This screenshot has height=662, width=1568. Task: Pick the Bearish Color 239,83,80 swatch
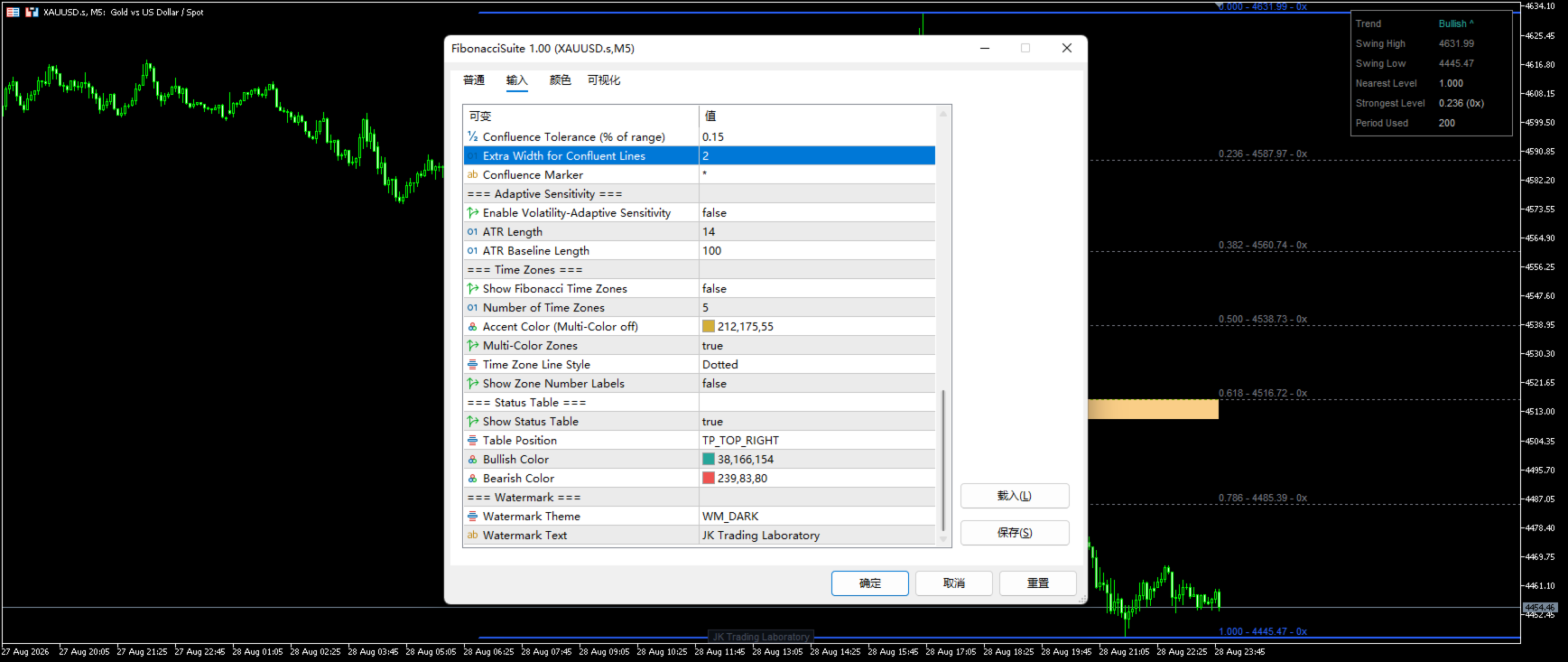point(709,478)
